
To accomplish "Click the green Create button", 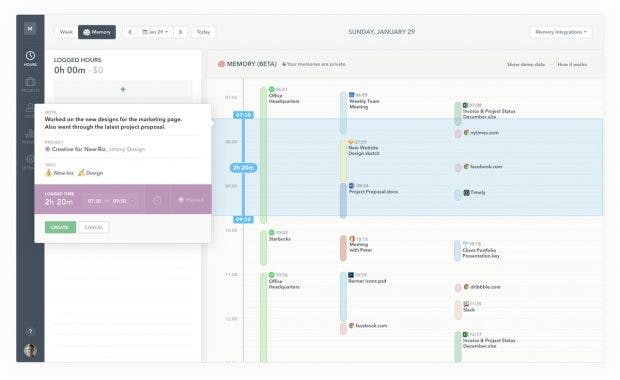I will click(x=60, y=227).
